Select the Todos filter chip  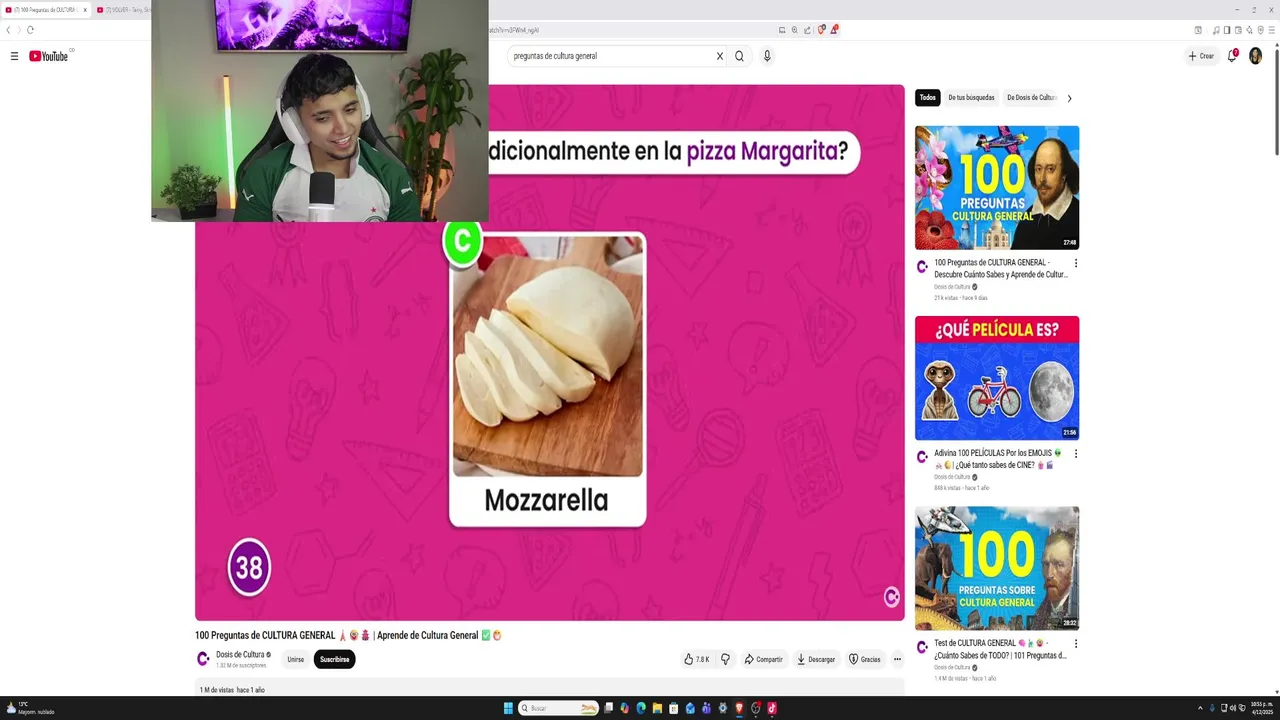[928, 98]
